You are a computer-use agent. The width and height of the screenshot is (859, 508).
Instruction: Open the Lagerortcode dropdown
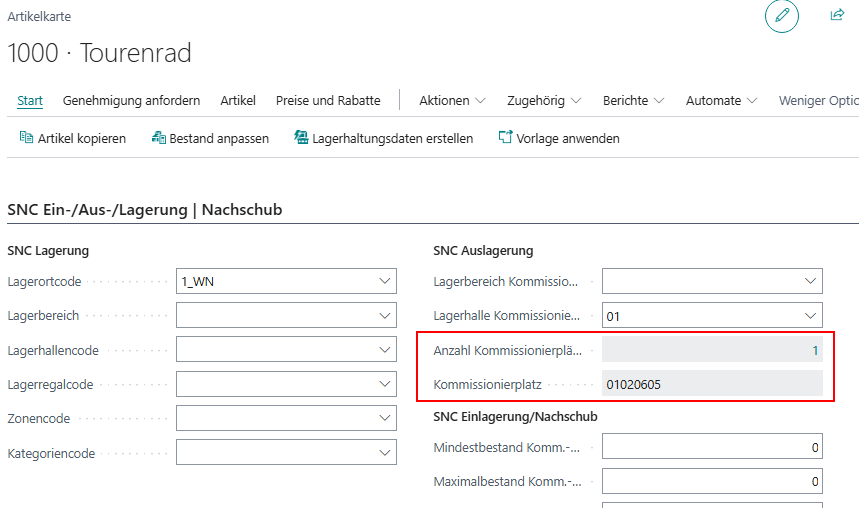[385, 282]
